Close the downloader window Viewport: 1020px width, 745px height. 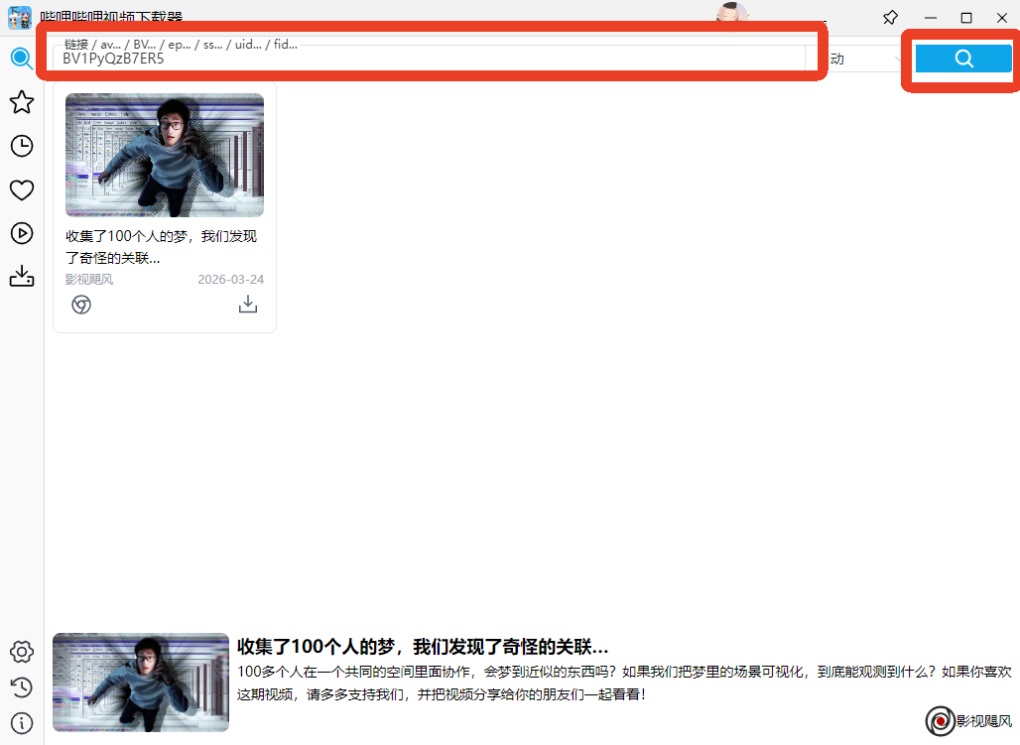[1002, 18]
